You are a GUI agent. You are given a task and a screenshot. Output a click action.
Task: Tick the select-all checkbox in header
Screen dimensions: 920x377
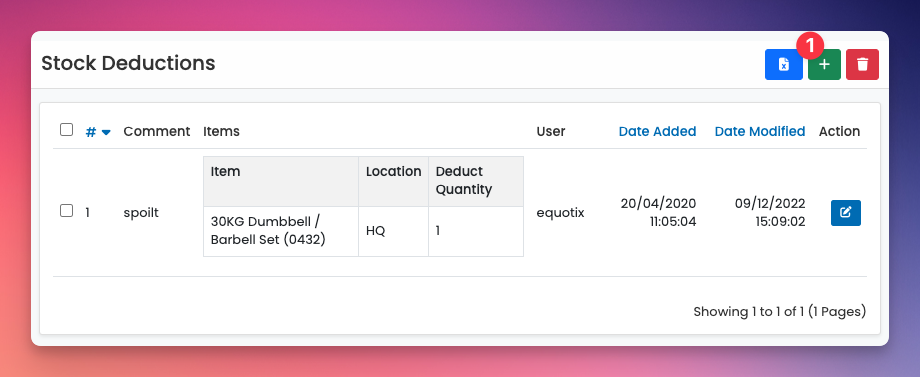66,130
